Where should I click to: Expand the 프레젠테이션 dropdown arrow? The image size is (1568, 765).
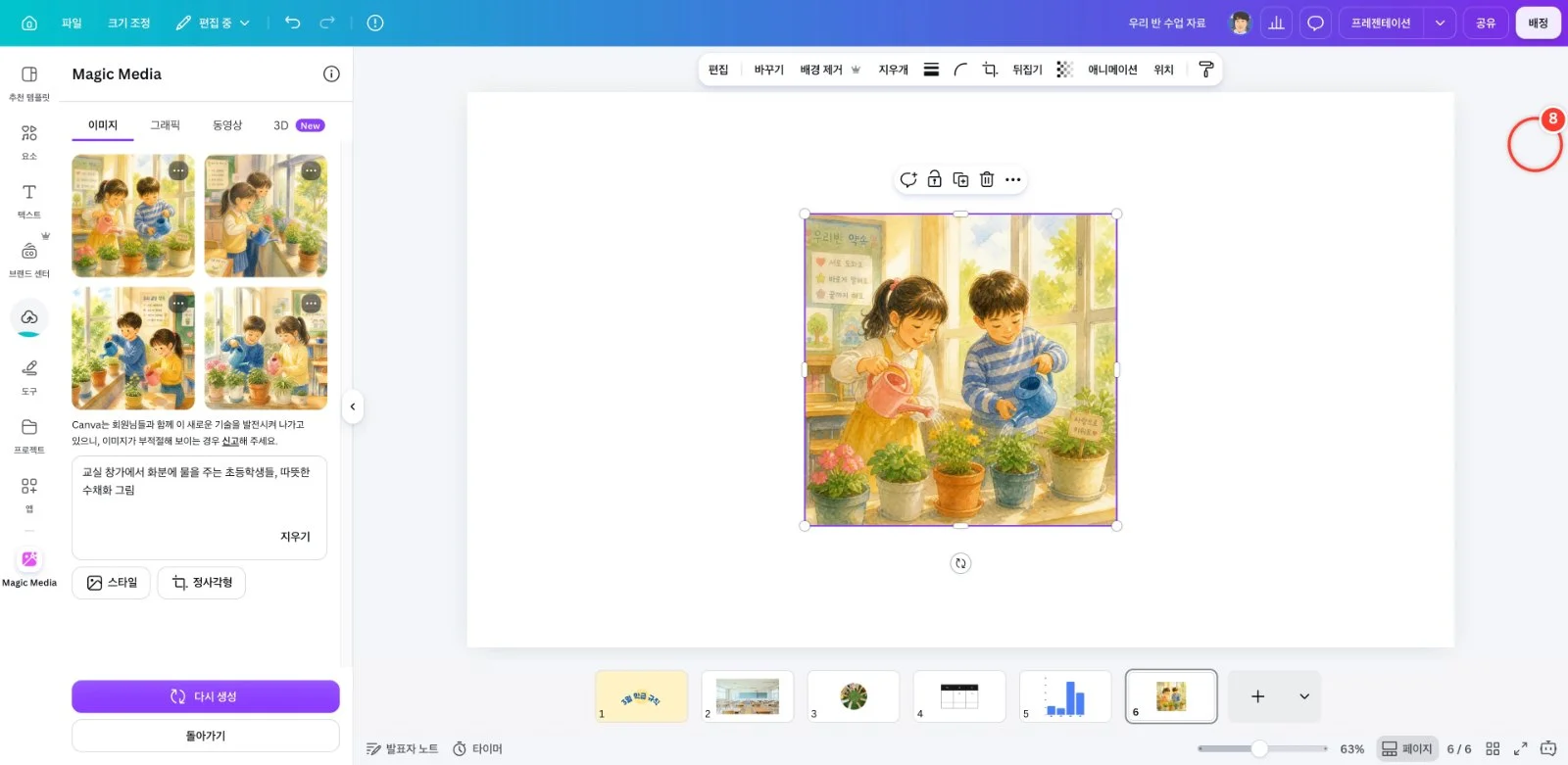1440,23
